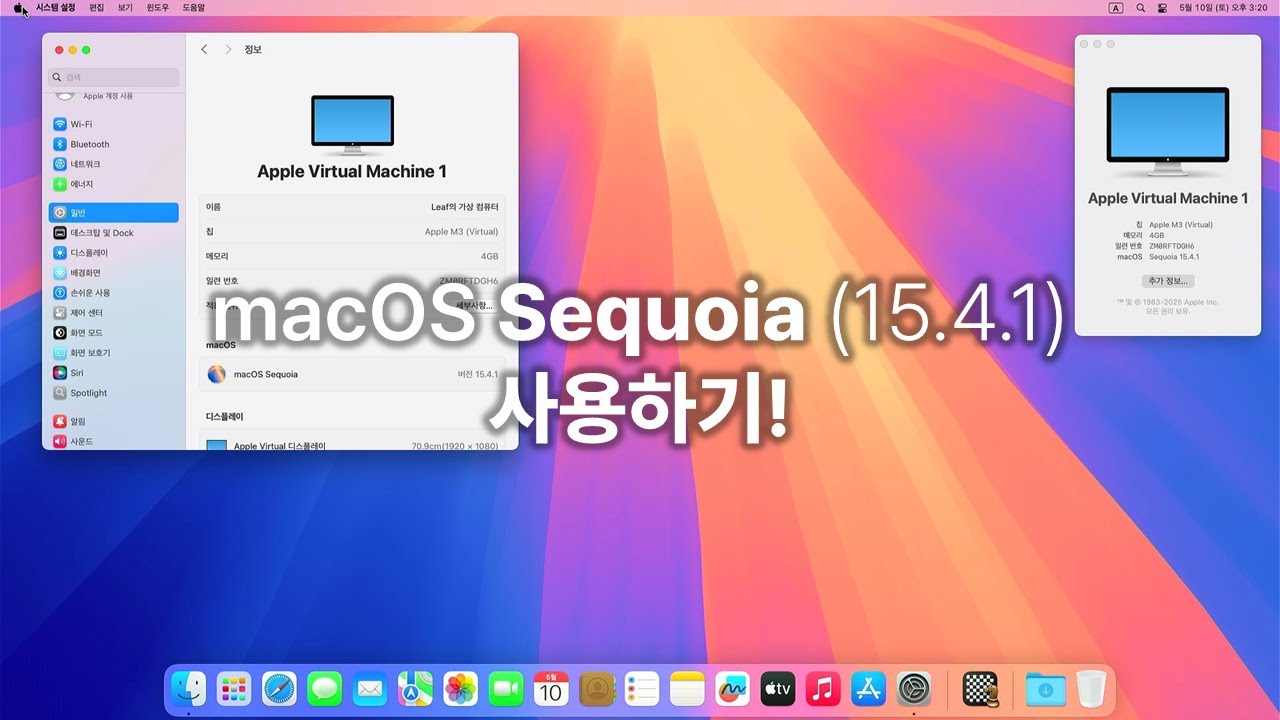
Task: Open the 시스템 설정 menu
Action: point(55,7)
